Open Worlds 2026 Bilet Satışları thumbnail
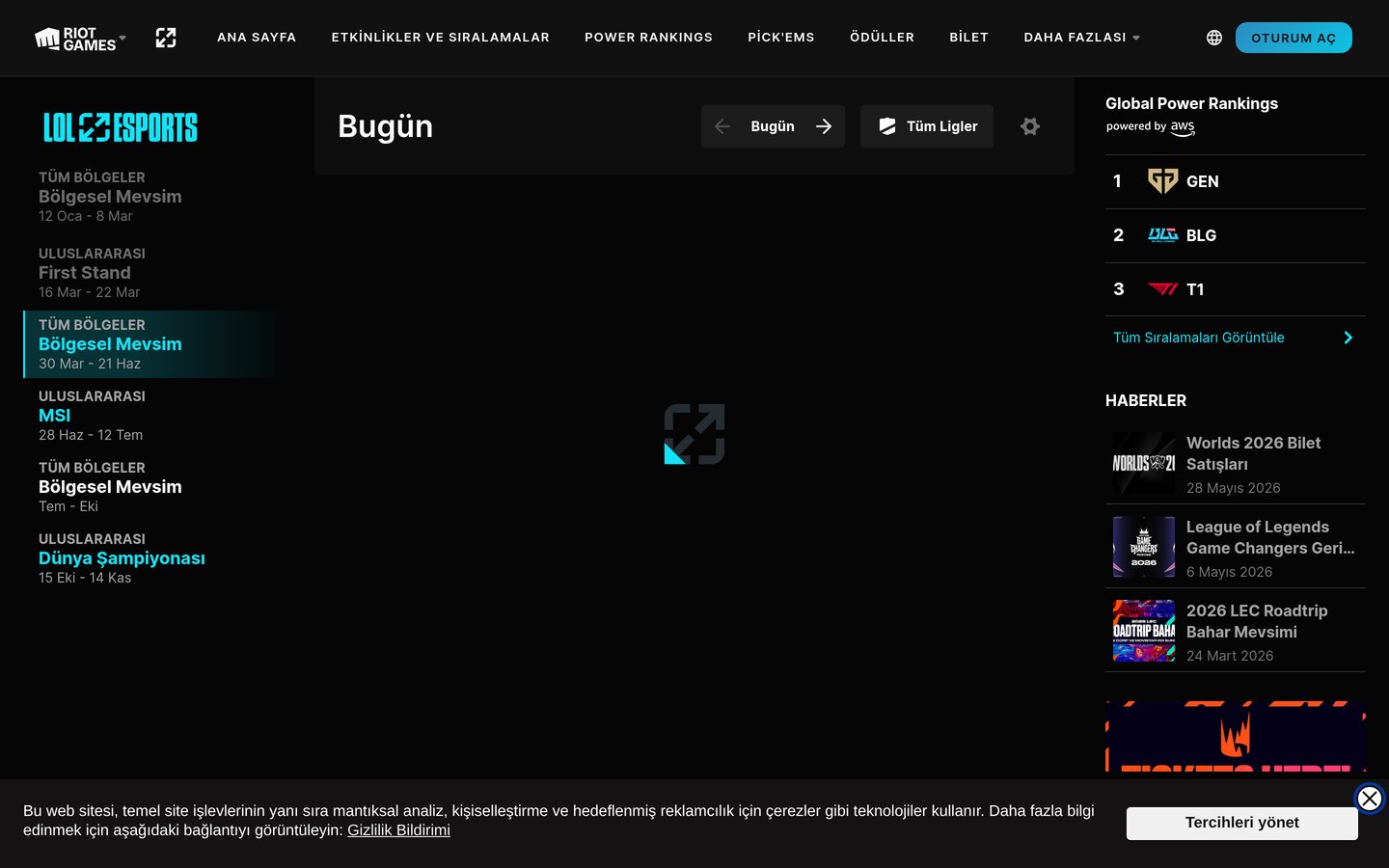 (x=1144, y=463)
